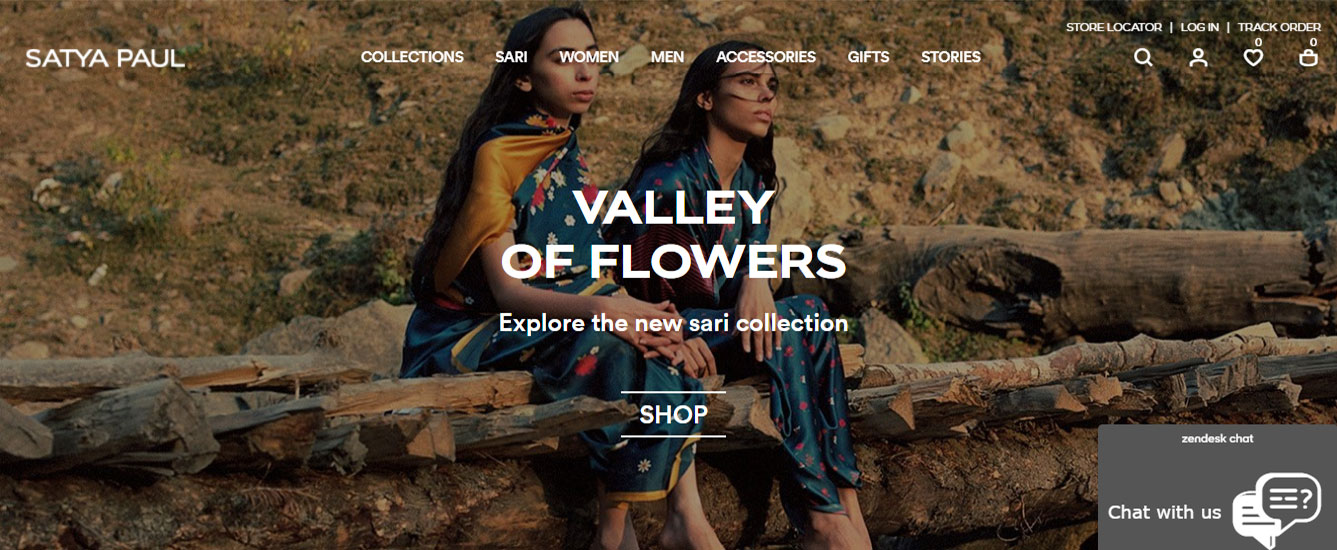Follow the TRACK ORDER link
This screenshot has height=550, width=1337.
(1279, 27)
